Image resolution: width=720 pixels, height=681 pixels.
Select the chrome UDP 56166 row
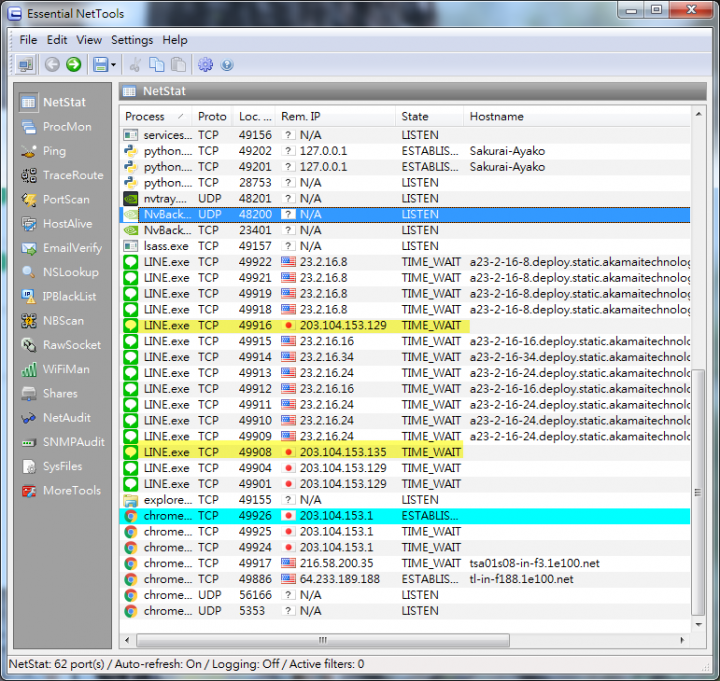(x=405, y=595)
